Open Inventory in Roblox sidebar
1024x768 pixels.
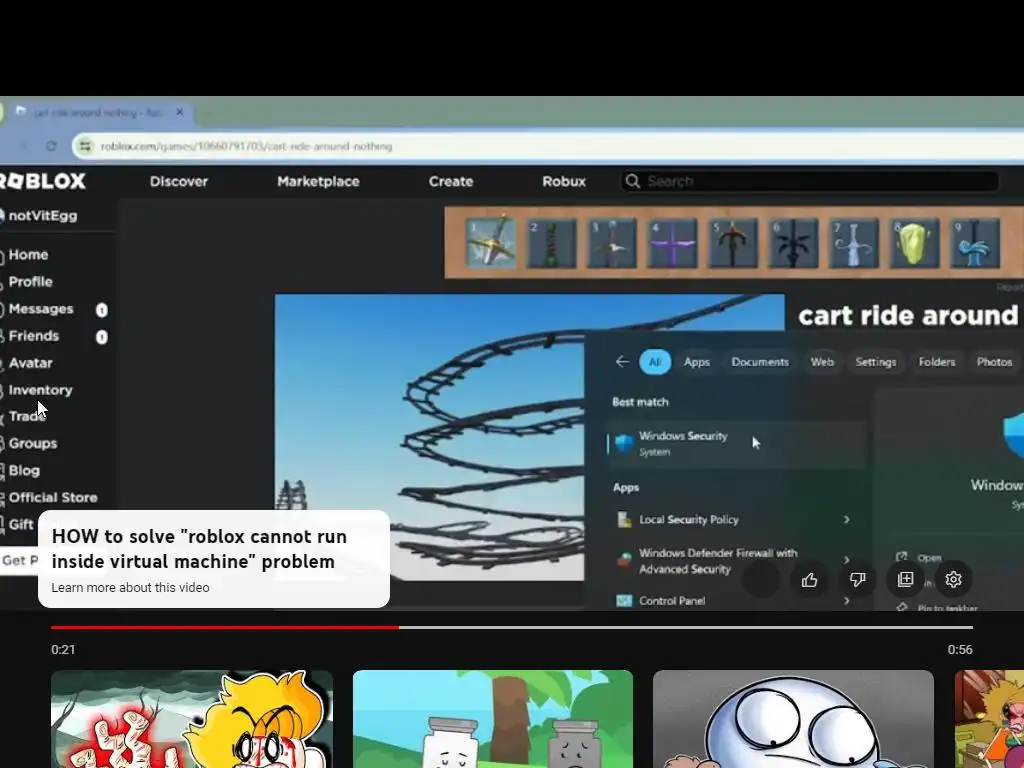click(x=40, y=390)
